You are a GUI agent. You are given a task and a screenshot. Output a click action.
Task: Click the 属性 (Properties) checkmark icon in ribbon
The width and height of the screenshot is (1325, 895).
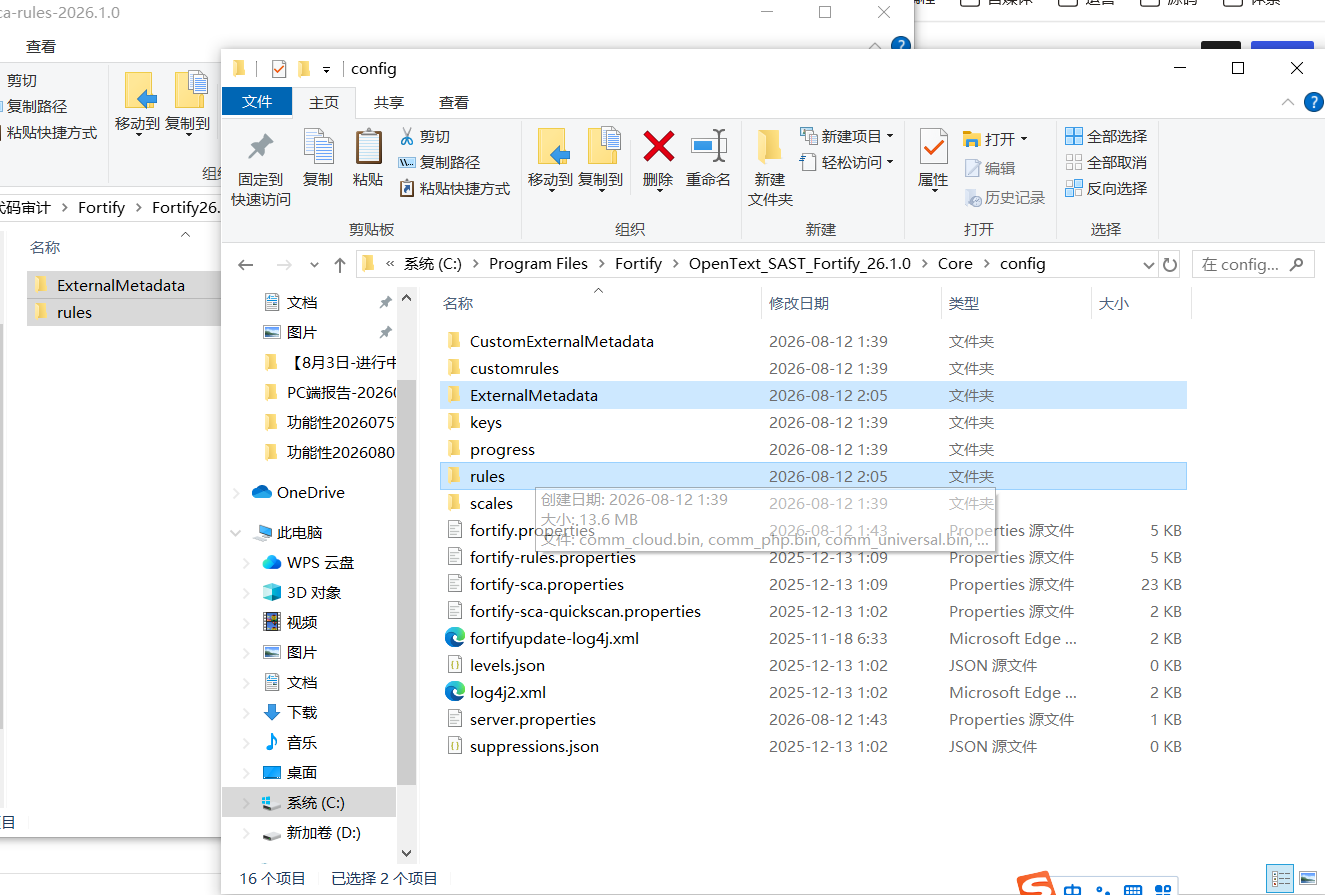click(x=933, y=148)
